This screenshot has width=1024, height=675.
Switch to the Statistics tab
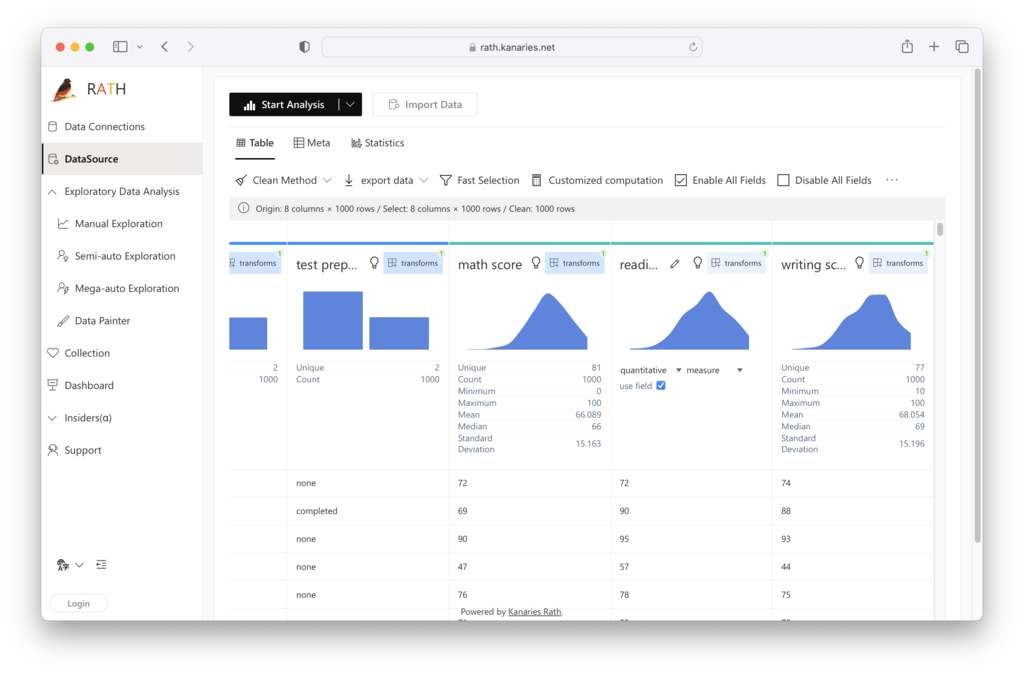(x=377, y=143)
